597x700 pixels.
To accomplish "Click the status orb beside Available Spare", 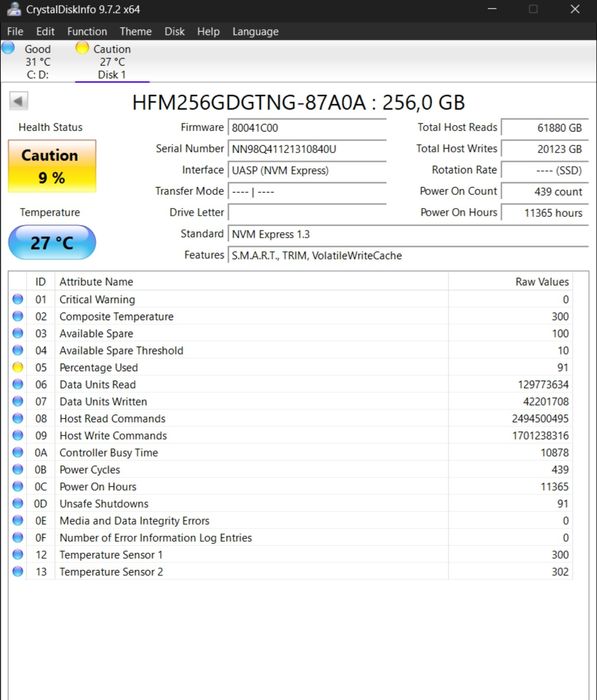I will [x=18, y=333].
